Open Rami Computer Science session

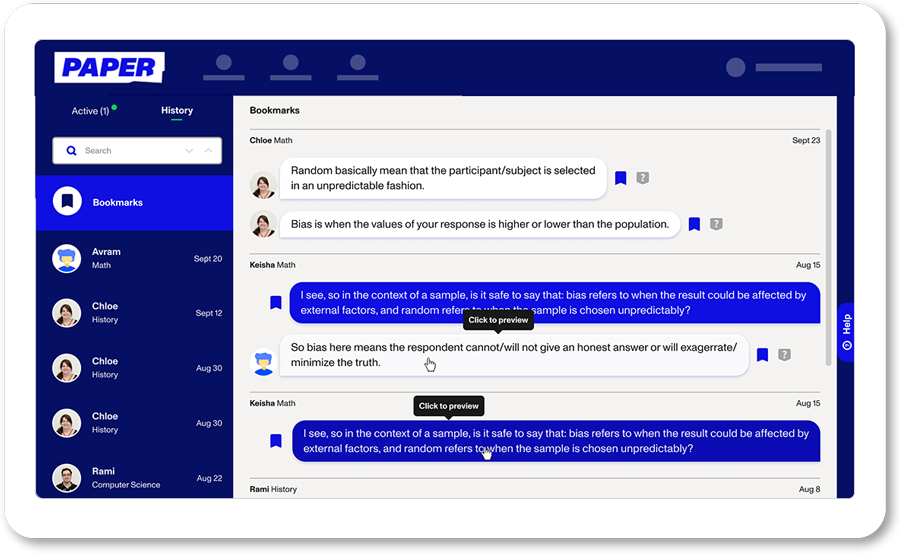click(x=134, y=478)
